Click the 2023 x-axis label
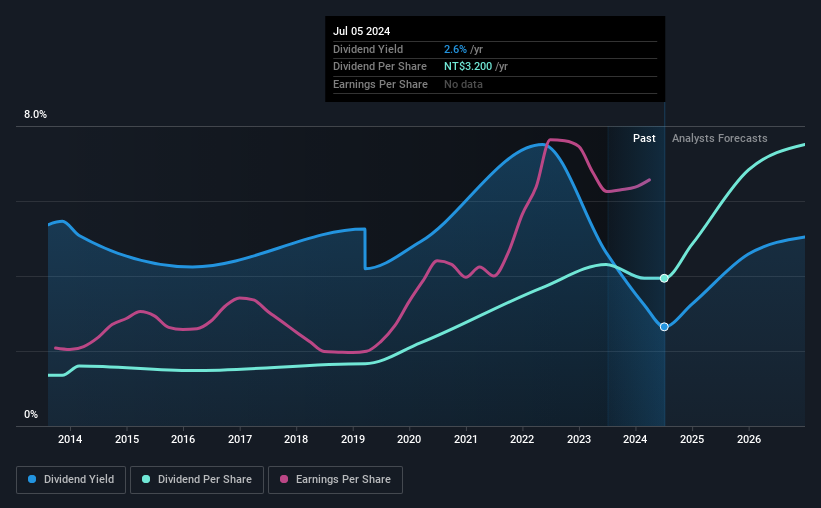The image size is (821, 508). click(x=579, y=439)
